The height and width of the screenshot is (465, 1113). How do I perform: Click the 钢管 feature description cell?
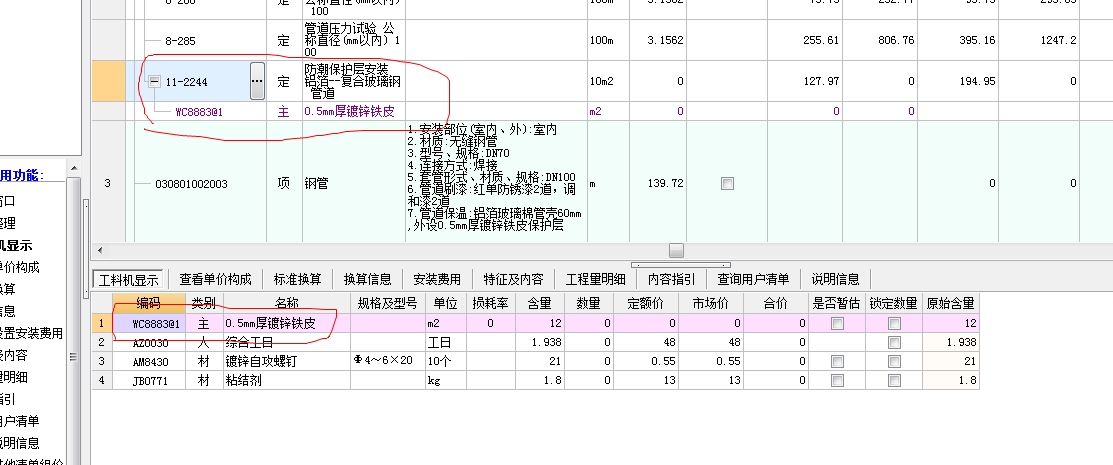pyautogui.click(x=496, y=182)
